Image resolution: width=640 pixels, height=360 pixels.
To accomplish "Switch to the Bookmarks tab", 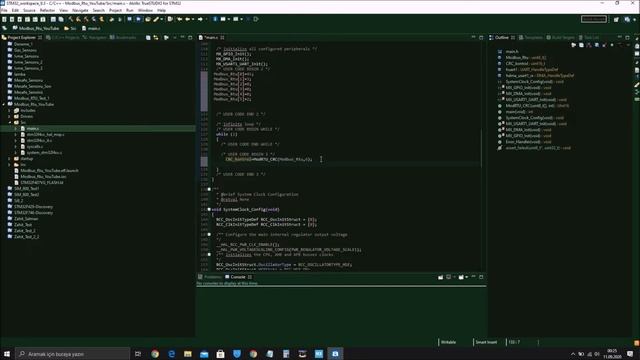I will click(122, 38).
